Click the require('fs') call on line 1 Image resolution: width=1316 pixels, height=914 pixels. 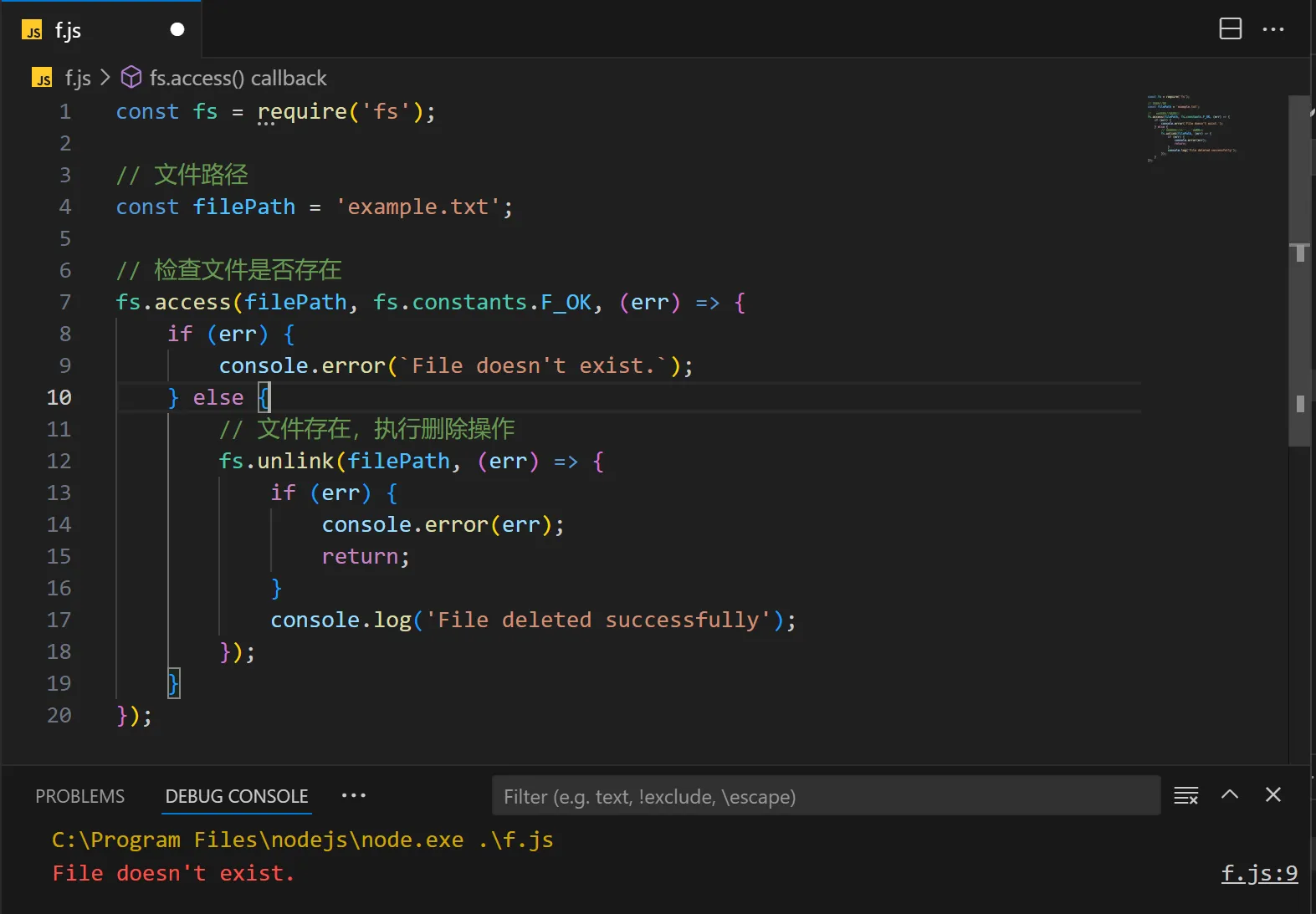[x=340, y=111]
